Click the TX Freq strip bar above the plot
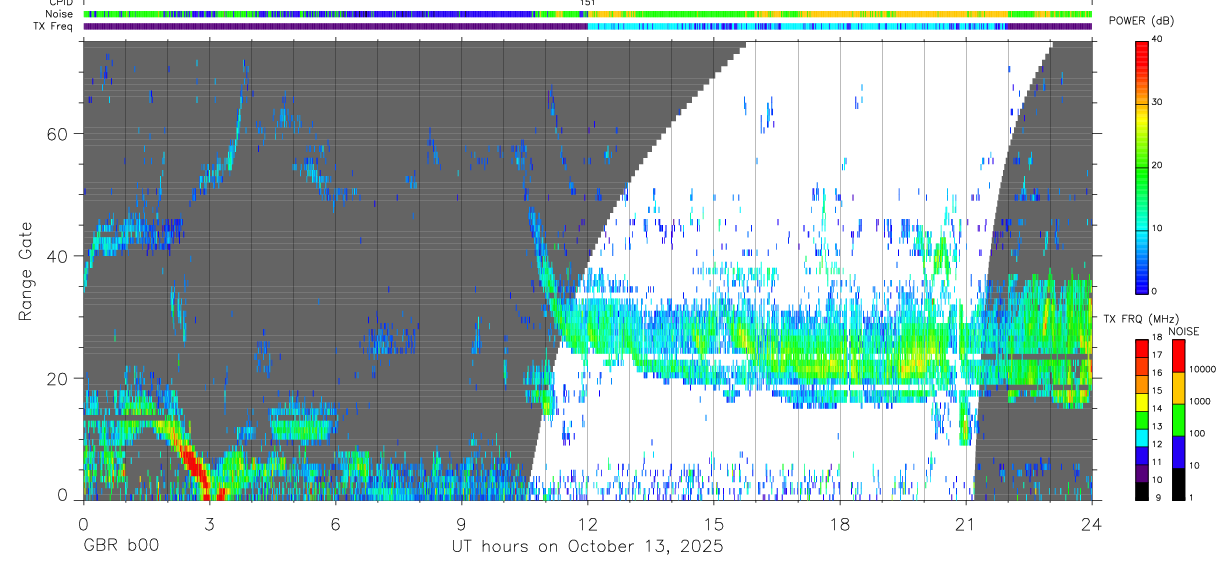 [587, 26]
